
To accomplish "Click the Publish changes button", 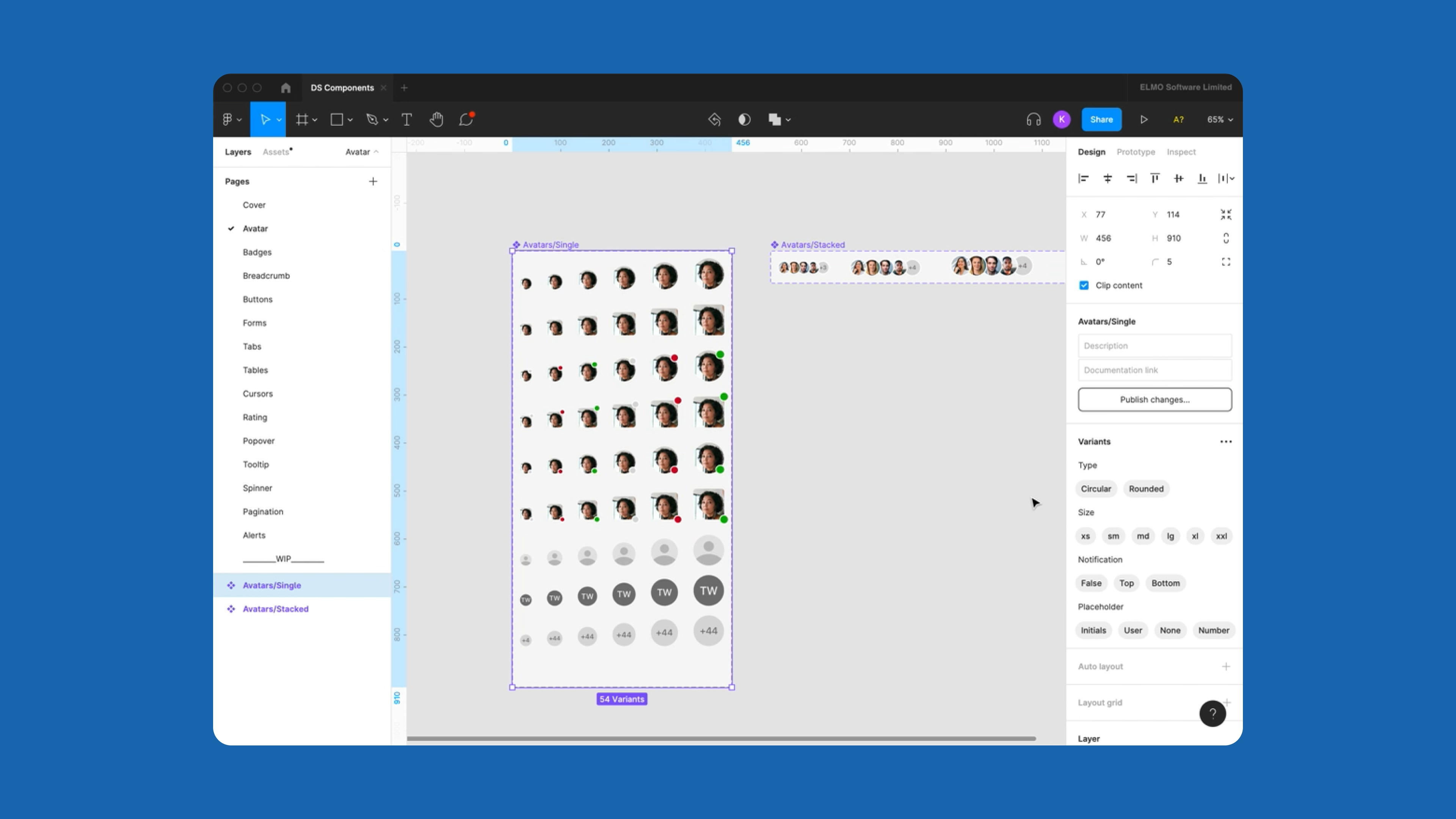I will pos(1155,399).
